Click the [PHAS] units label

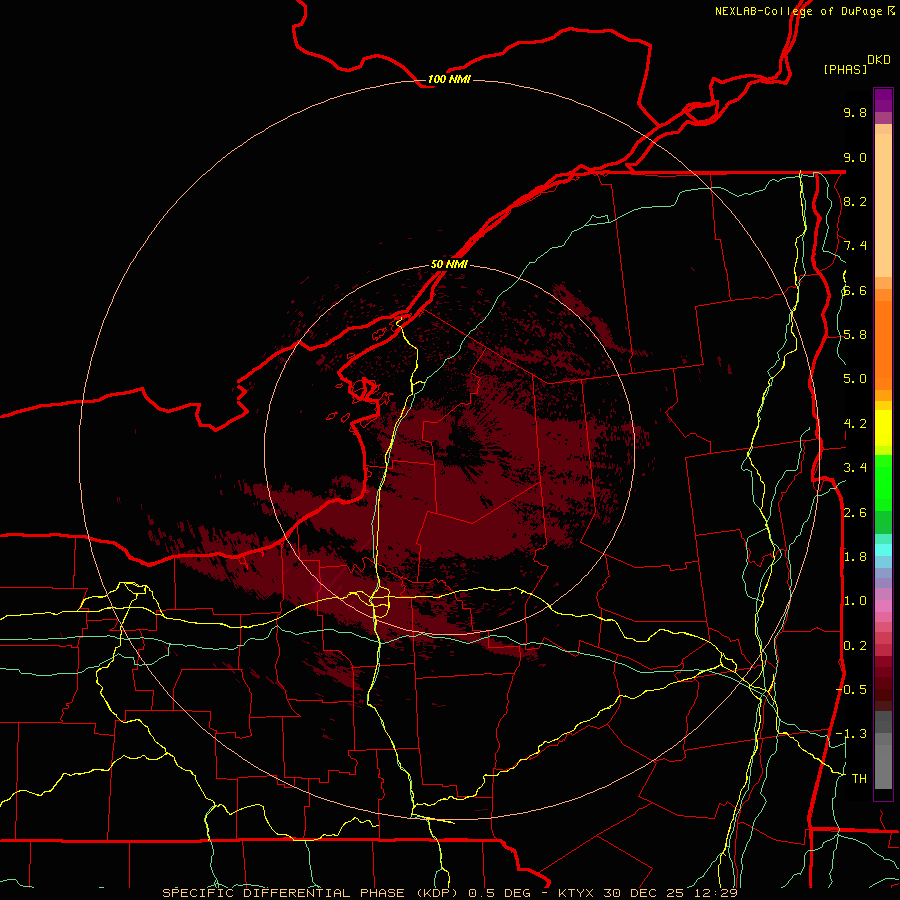point(845,69)
